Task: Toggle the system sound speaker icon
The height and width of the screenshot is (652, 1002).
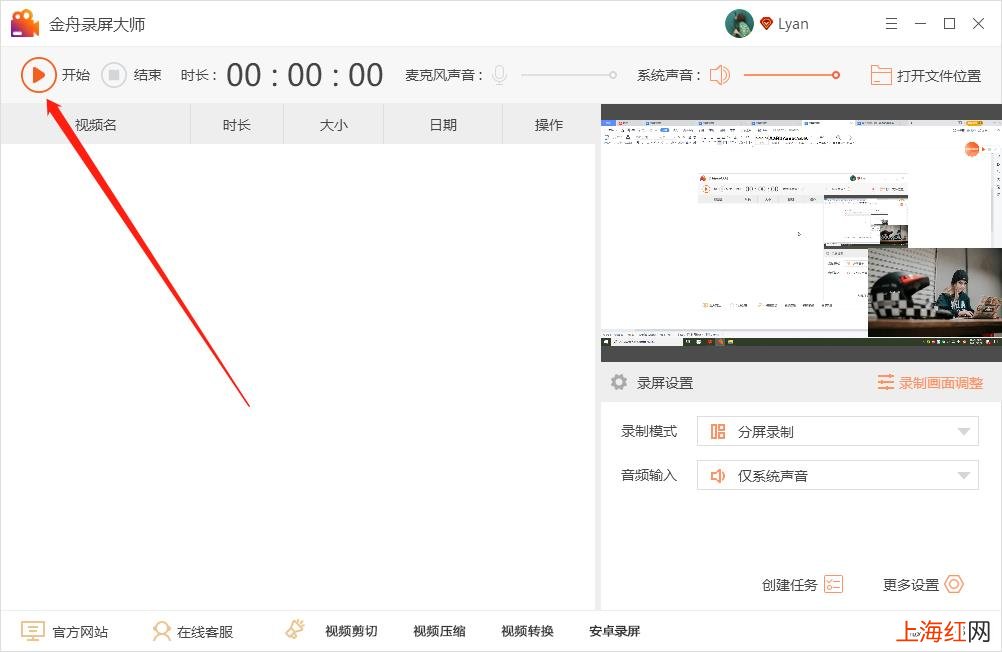Action: [x=720, y=75]
